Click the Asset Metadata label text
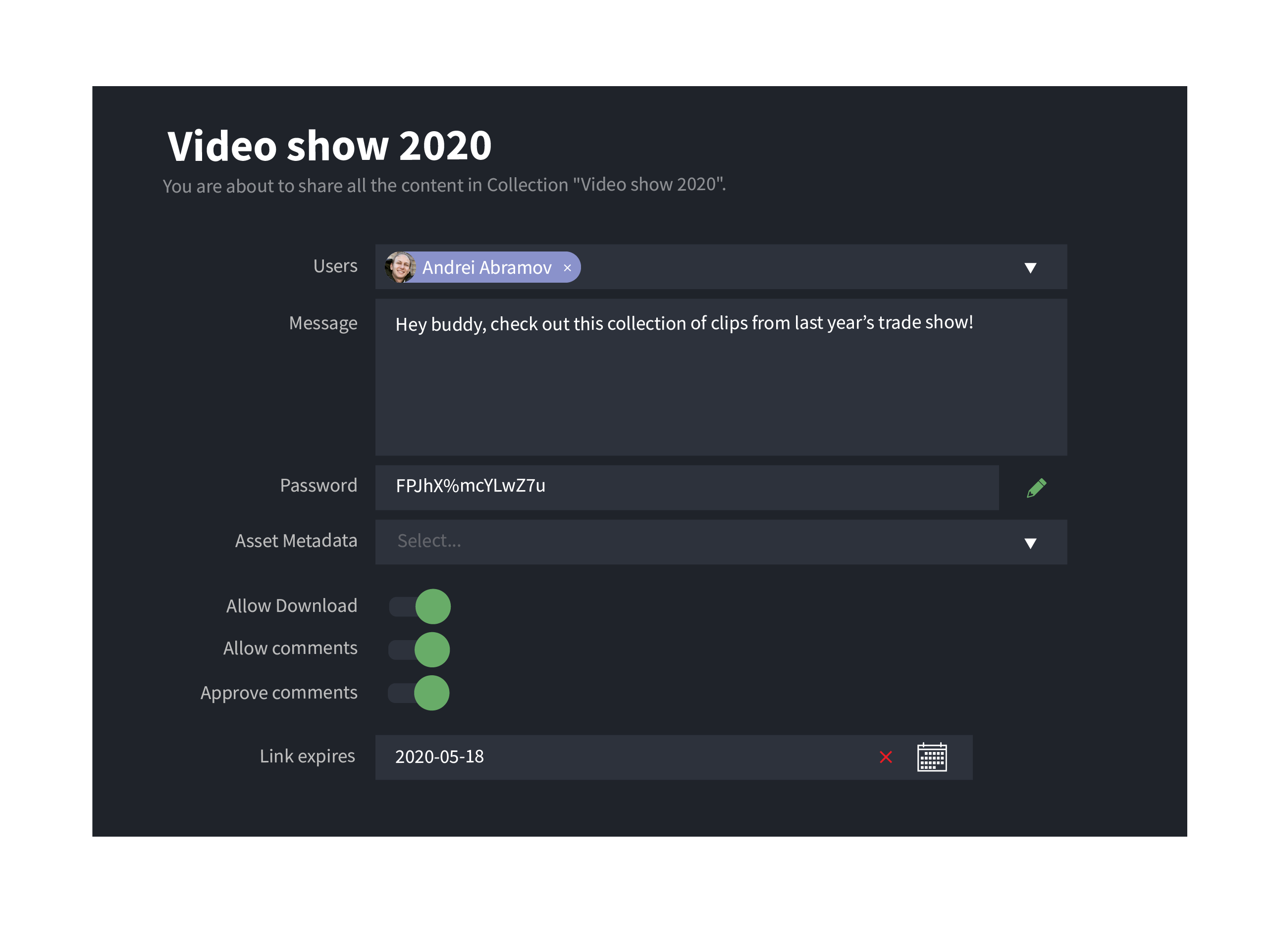Viewport: 1270px width, 952px height. point(296,541)
